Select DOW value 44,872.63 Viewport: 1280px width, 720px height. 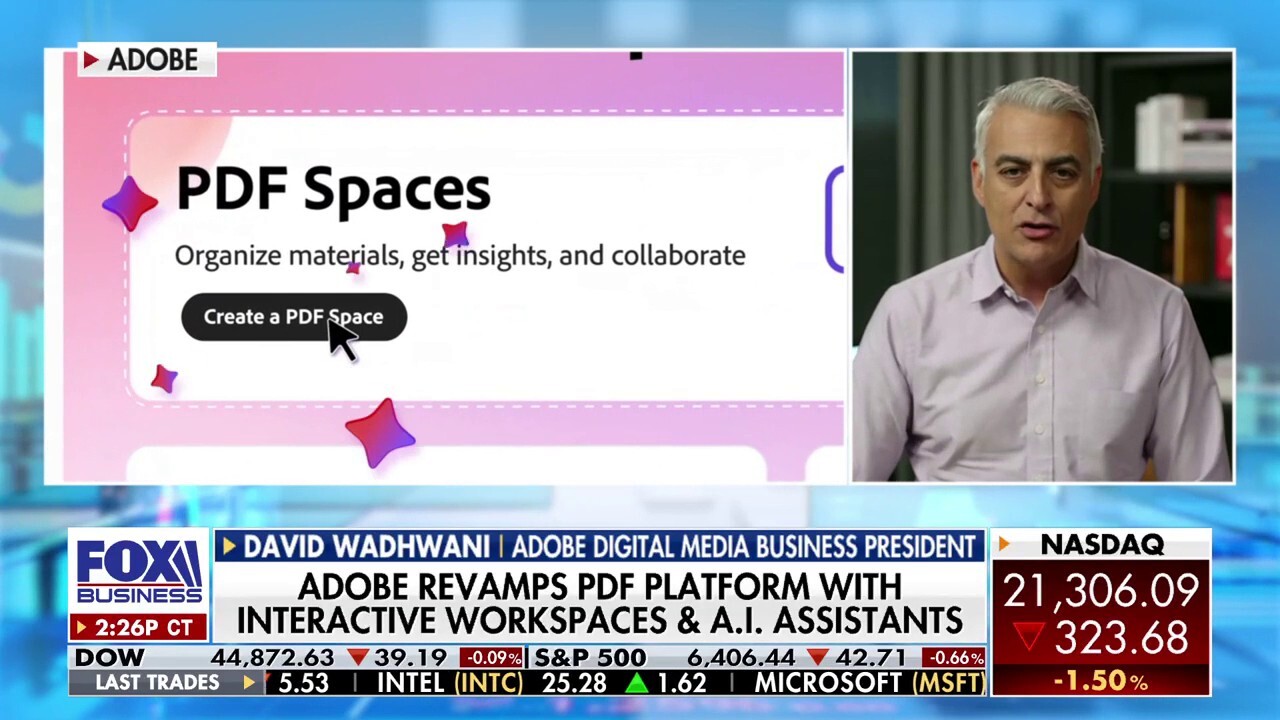pos(272,658)
